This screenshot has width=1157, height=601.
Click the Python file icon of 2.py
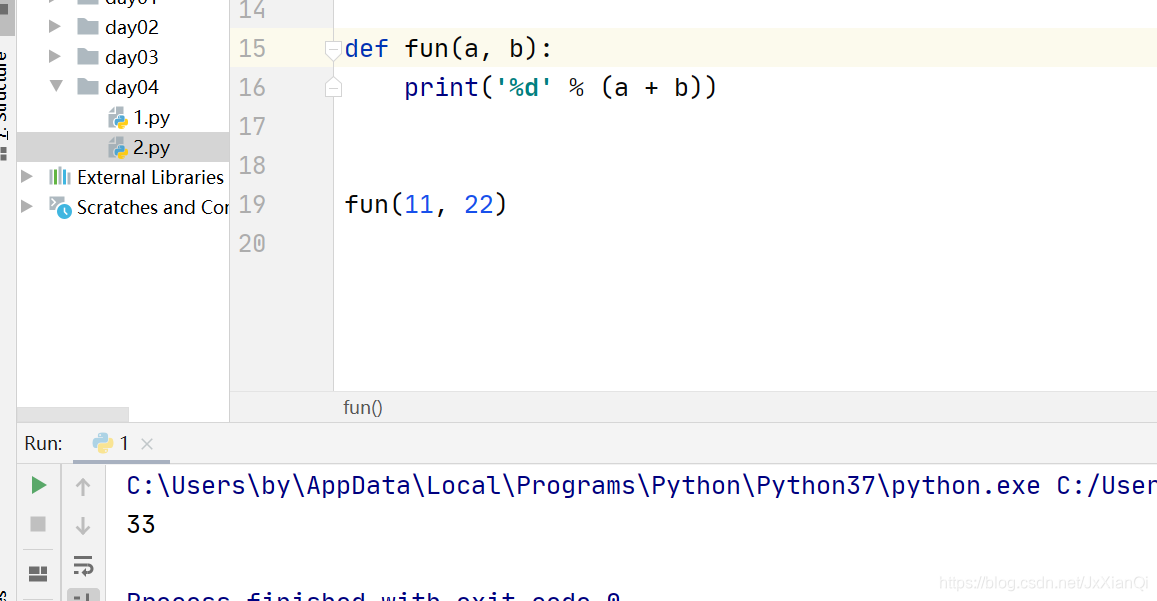tap(118, 148)
